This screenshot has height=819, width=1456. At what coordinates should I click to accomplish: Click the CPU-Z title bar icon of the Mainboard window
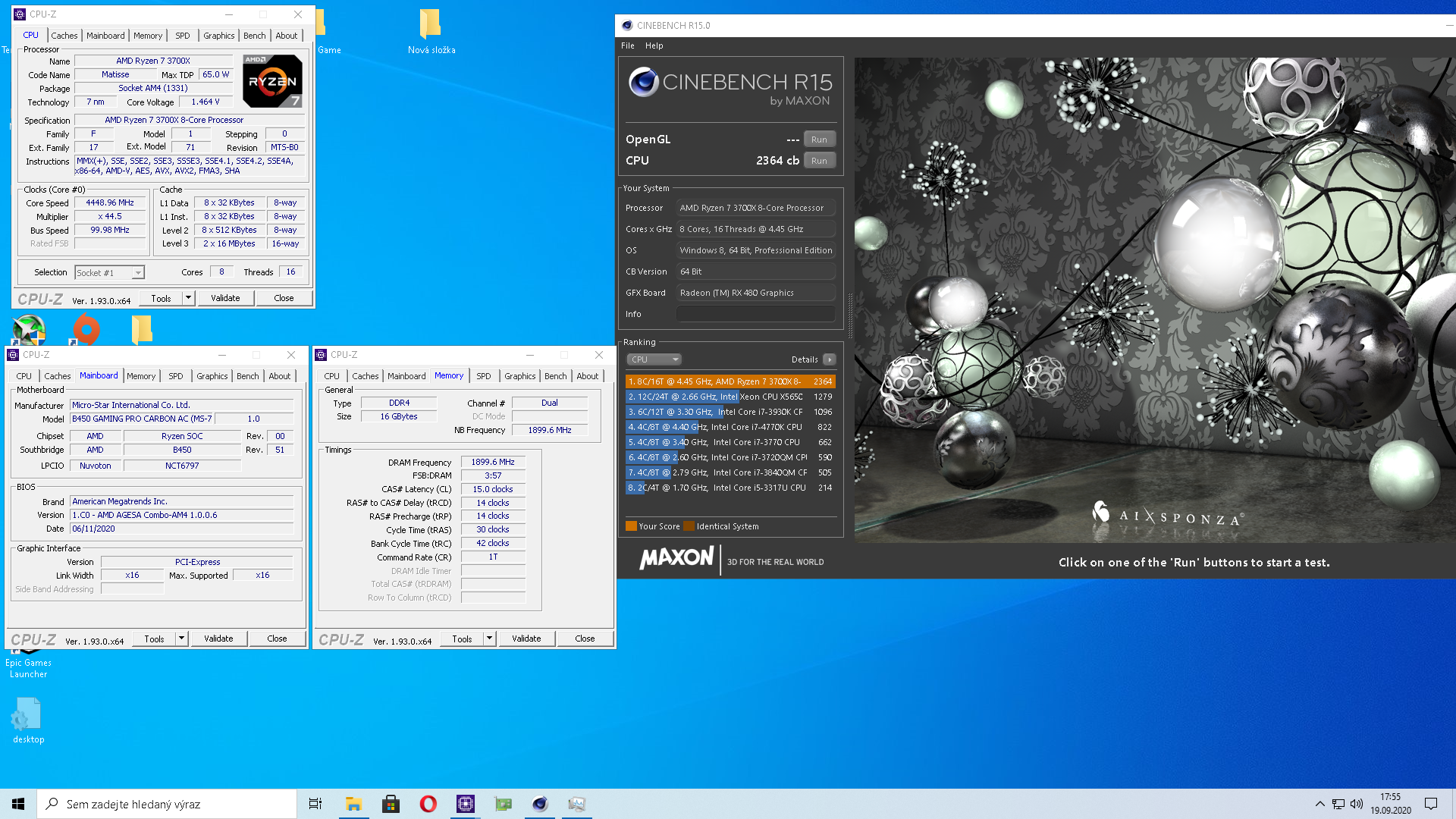[13, 355]
